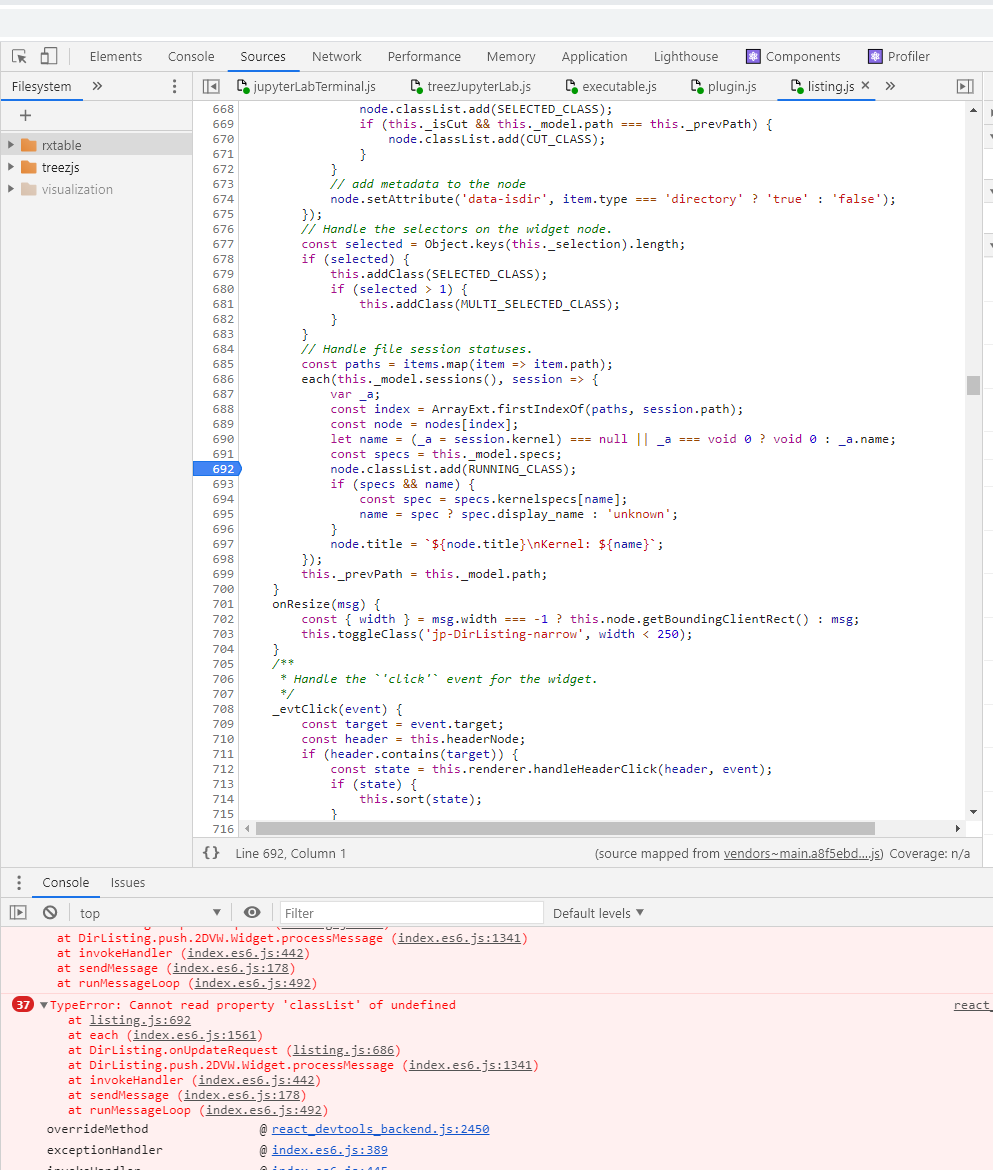Click the horizontal scrollbar right arrow
The width and height of the screenshot is (993, 1170).
point(958,829)
